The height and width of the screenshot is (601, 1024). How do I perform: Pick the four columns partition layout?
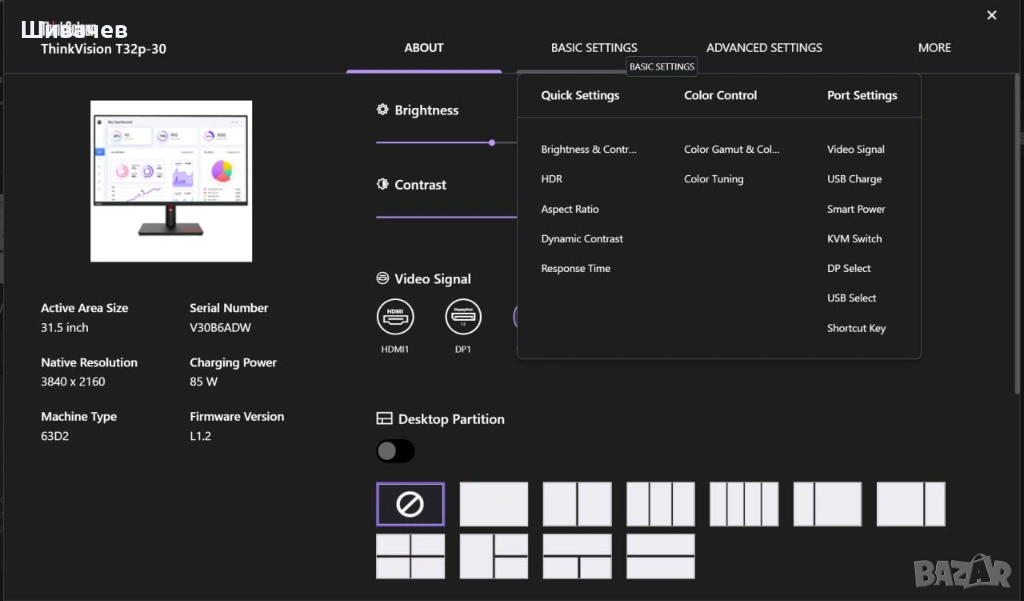point(744,504)
